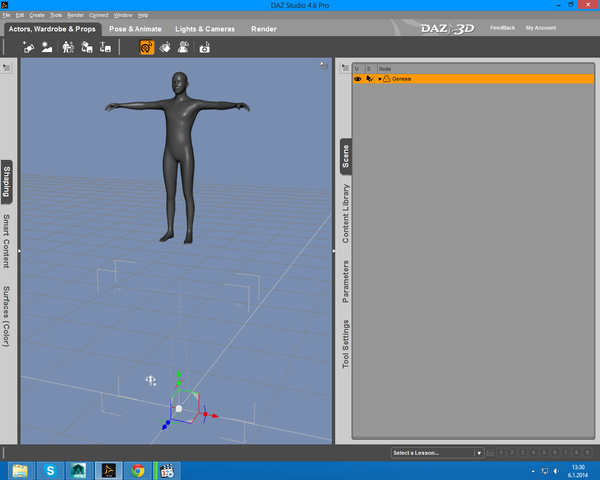Click the My Account link

543,28
